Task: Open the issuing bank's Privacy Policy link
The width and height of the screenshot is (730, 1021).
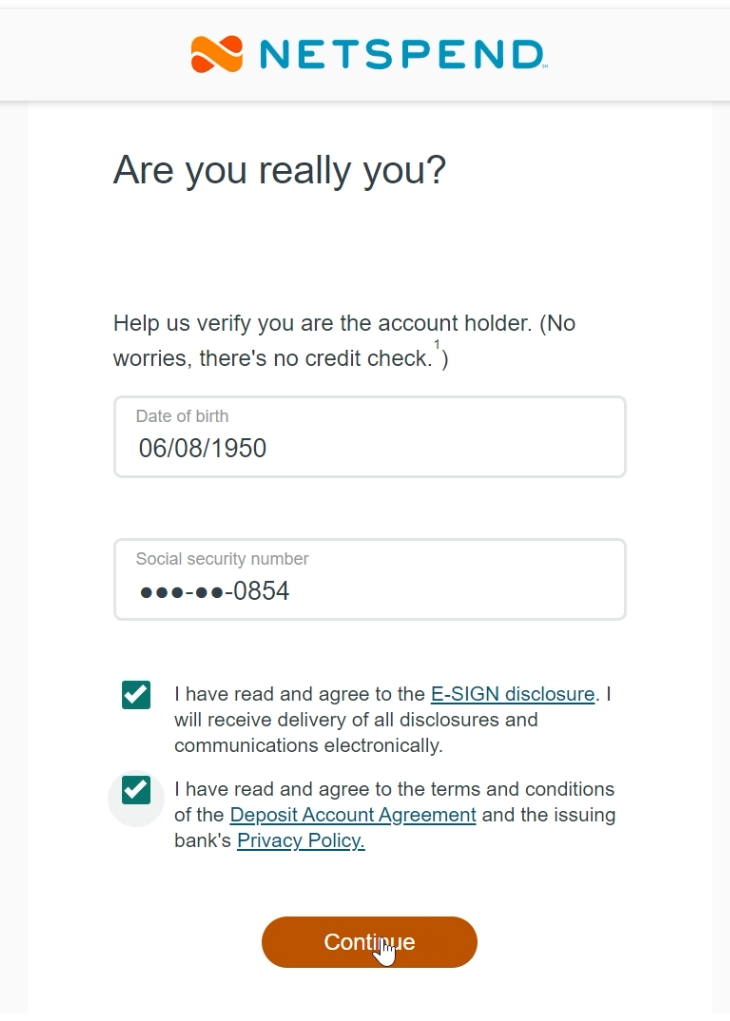Action: pos(300,841)
